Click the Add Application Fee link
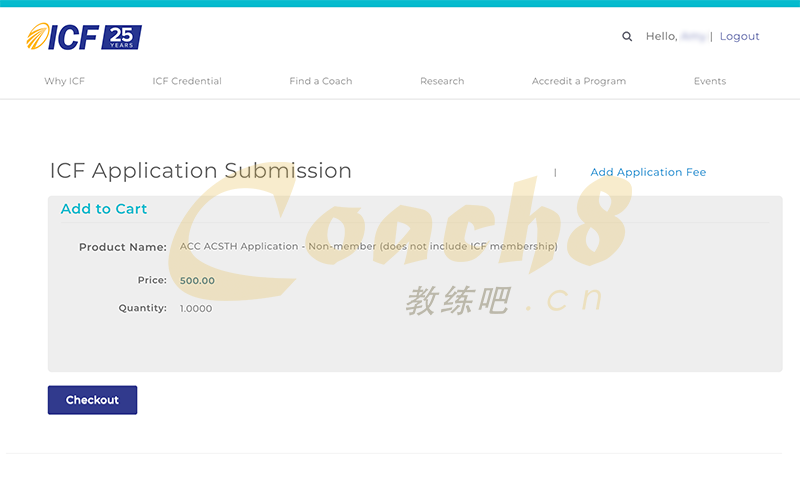The image size is (800, 477). pyautogui.click(x=648, y=172)
